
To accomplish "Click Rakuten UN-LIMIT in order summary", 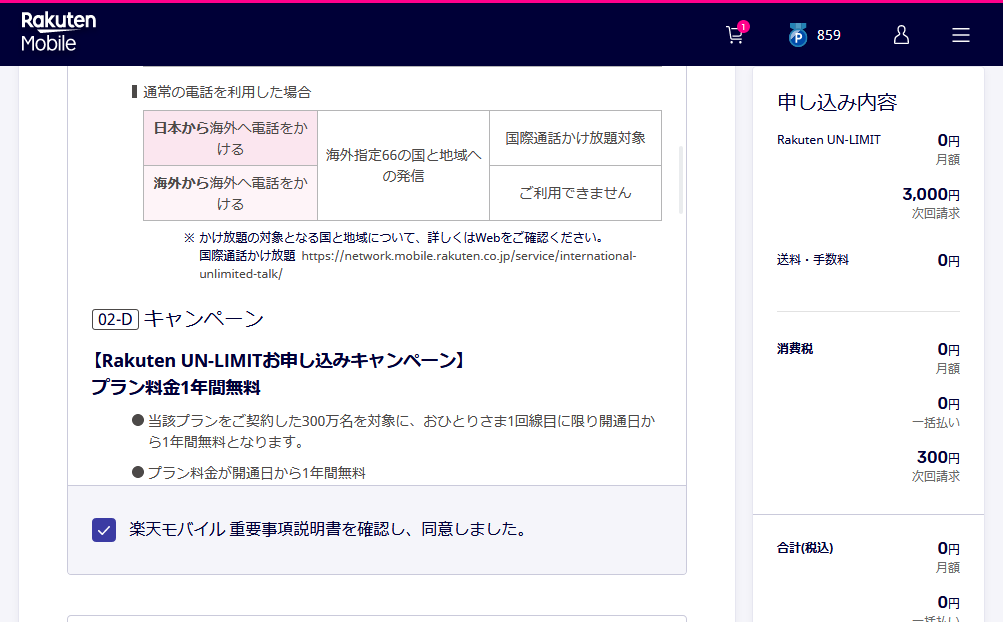I will click(x=829, y=140).
